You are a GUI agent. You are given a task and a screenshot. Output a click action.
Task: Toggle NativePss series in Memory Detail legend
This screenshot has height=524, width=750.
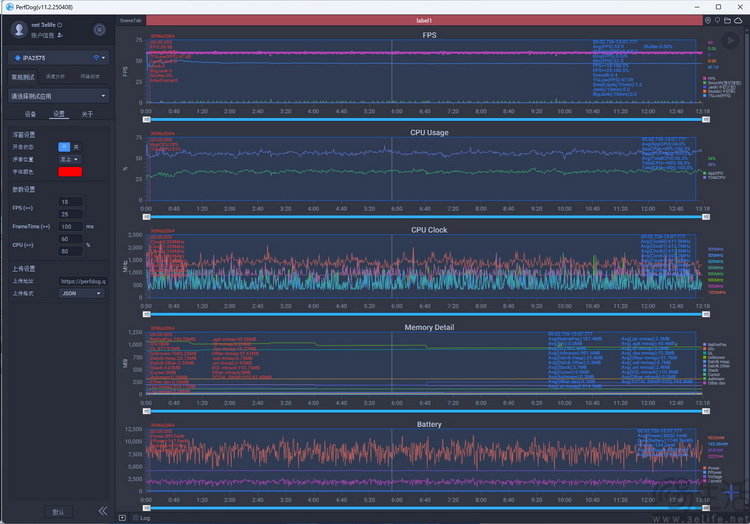[x=715, y=344]
